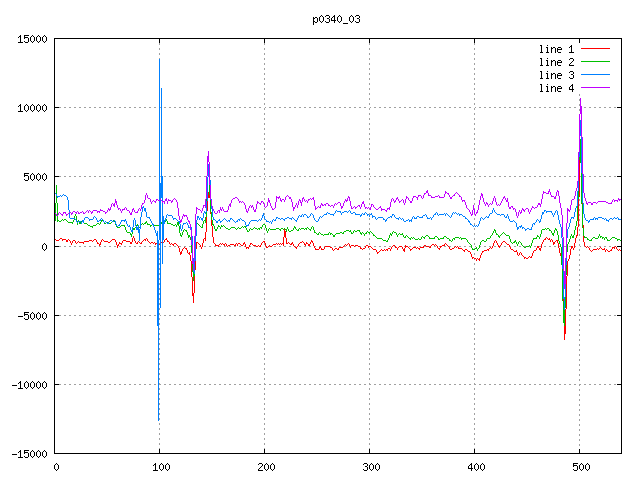Click the tall blue spike peak near x=100
640x480 pixels.
pyautogui.click(x=160, y=60)
